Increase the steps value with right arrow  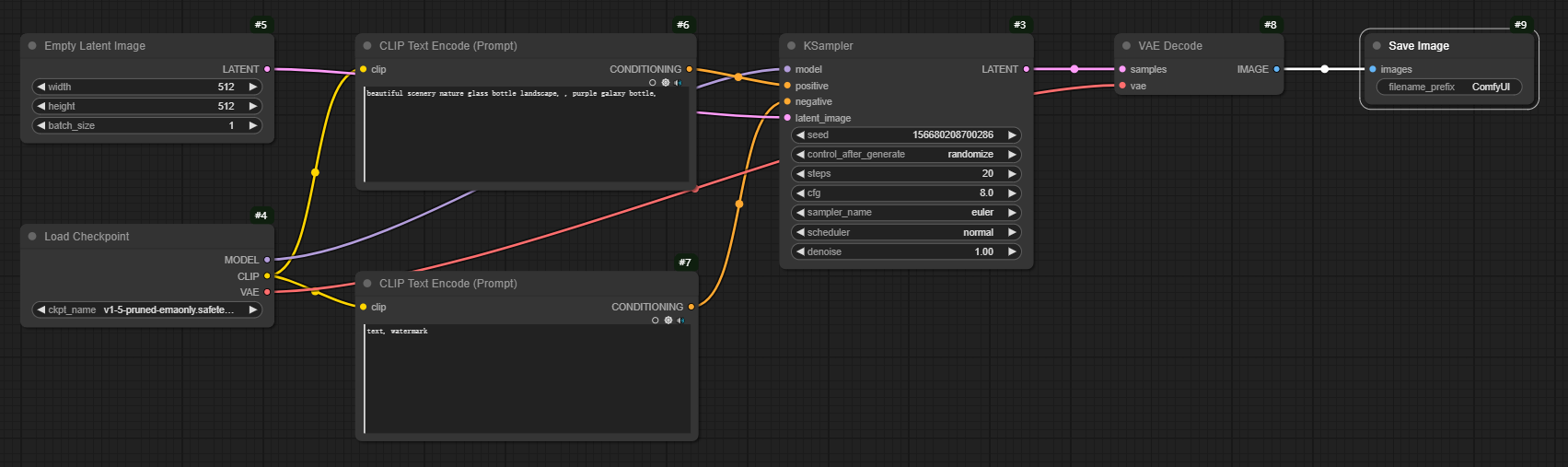pos(1012,174)
